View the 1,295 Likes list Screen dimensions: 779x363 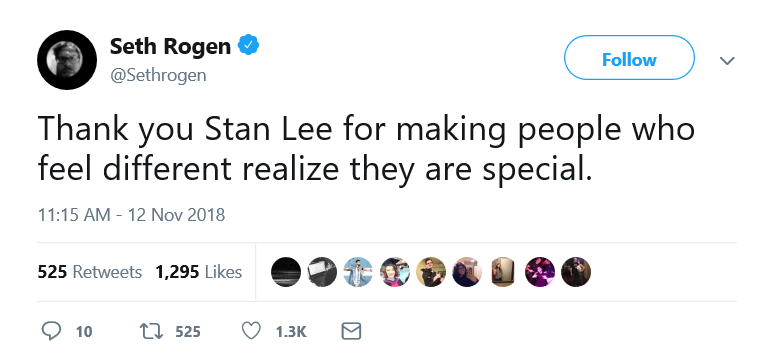point(199,272)
